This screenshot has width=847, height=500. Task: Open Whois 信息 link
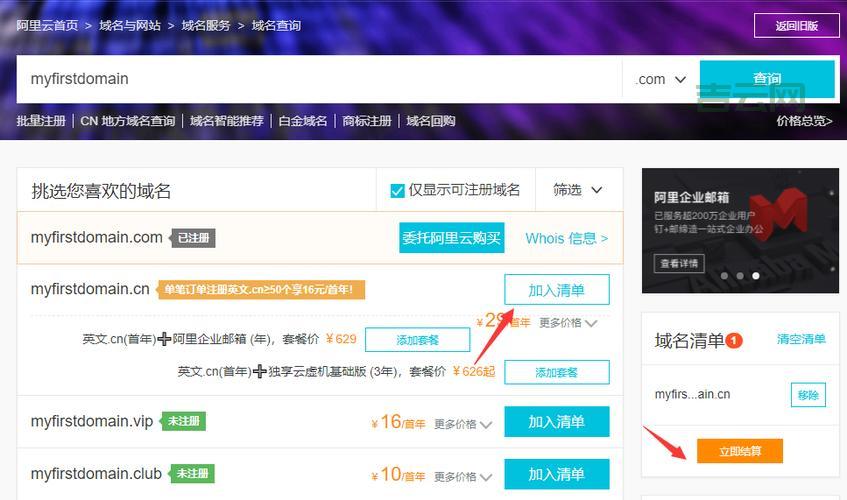(566, 238)
